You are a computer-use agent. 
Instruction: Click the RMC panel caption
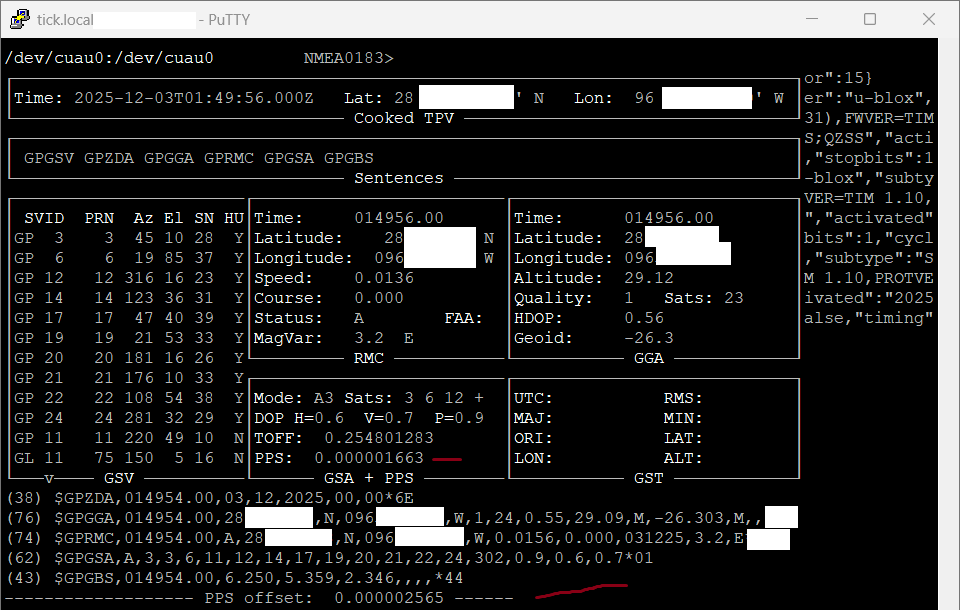[369, 358]
